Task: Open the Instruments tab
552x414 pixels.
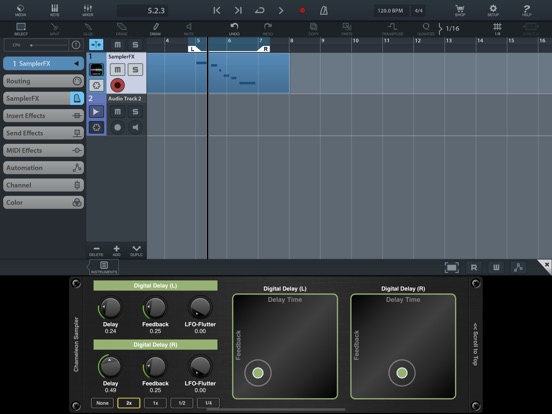Action: point(104,267)
